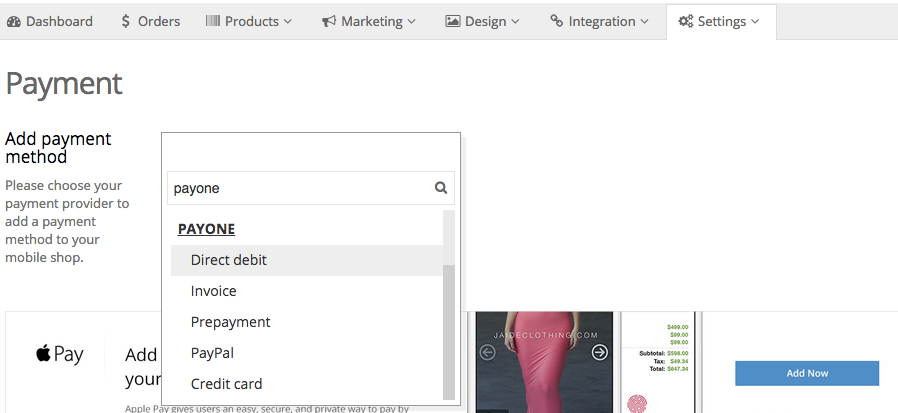Go to the Orders tab
The width and height of the screenshot is (898, 413).
pos(153,21)
